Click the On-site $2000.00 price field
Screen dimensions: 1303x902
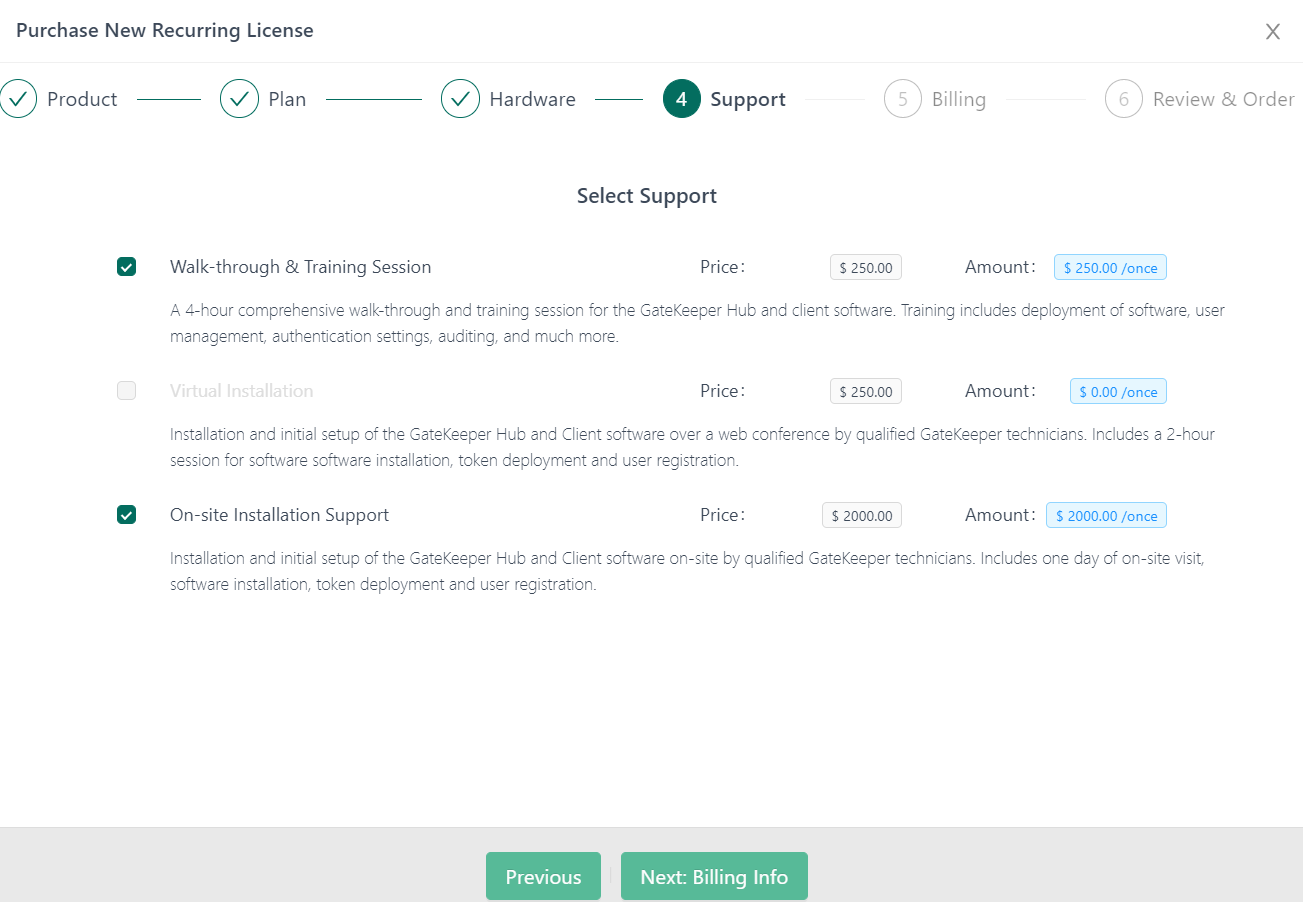tap(861, 516)
